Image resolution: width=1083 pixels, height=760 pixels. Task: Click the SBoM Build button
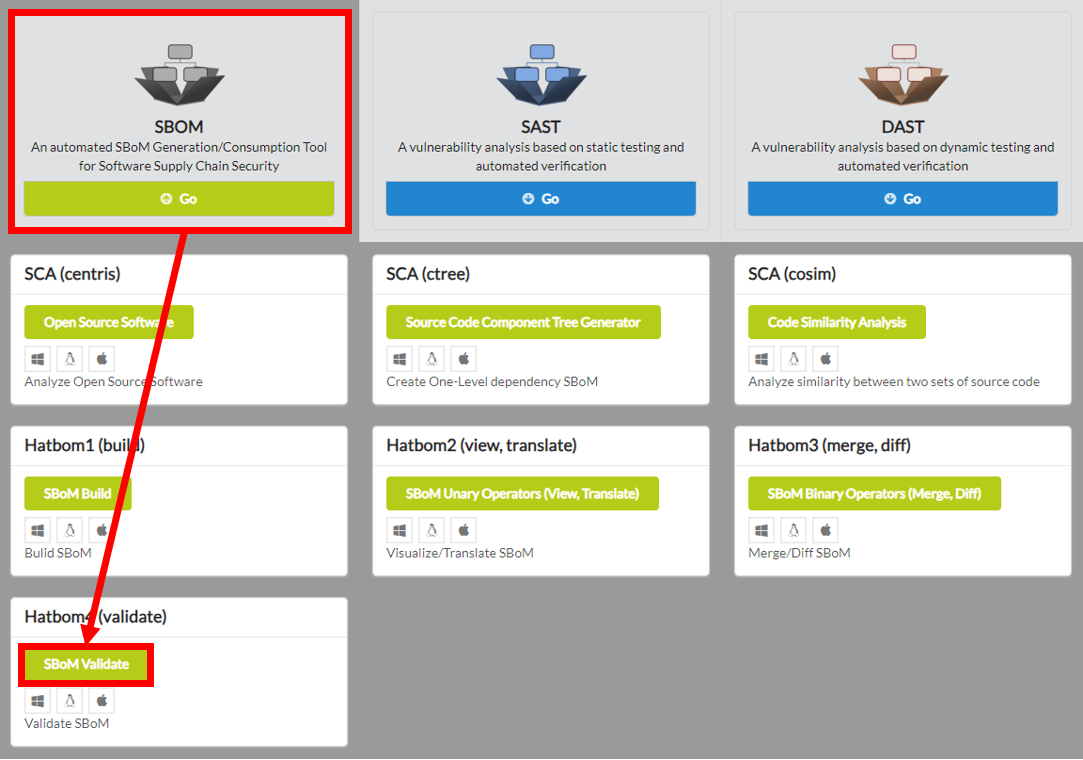pos(78,493)
